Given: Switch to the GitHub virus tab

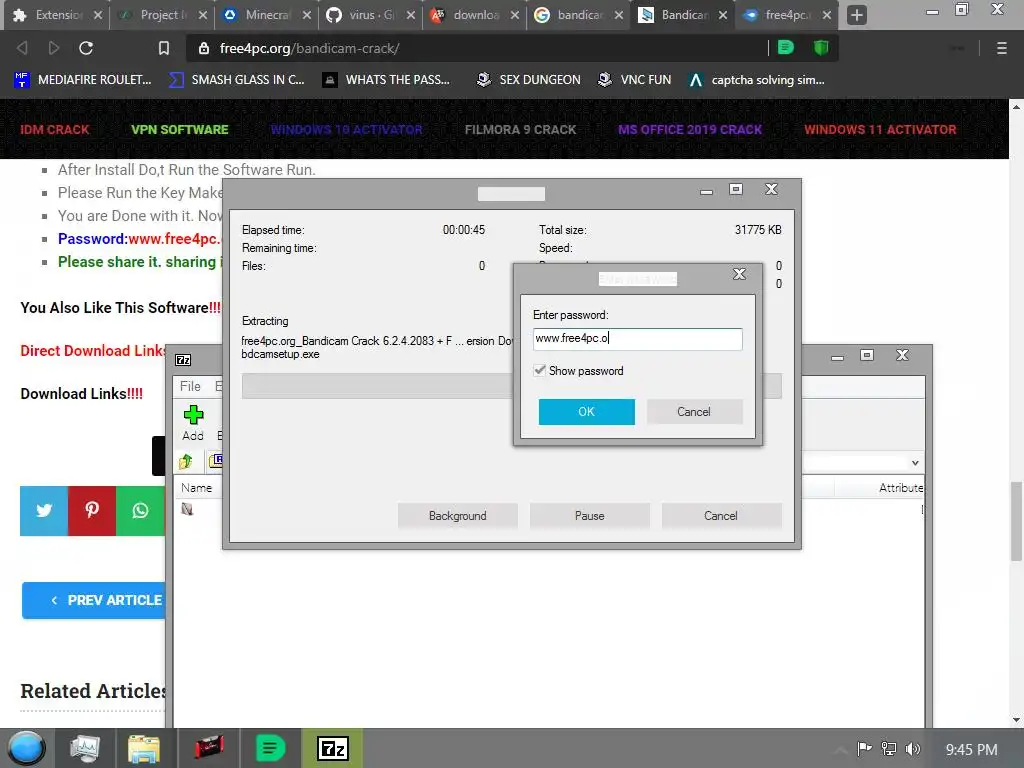Looking at the screenshot, I should 368,14.
